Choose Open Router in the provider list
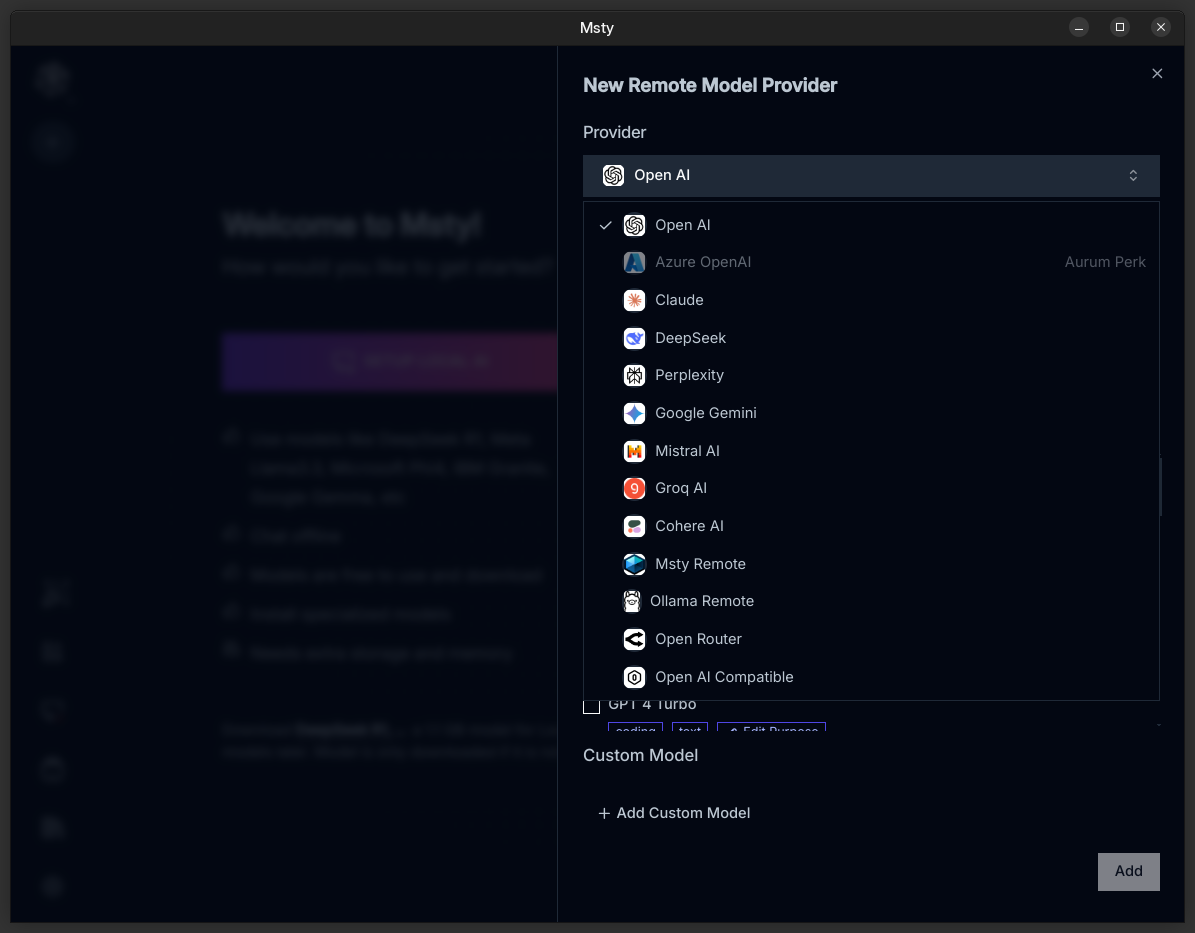This screenshot has width=1195, height=933. pyautogui.click(x=698, y=639)
